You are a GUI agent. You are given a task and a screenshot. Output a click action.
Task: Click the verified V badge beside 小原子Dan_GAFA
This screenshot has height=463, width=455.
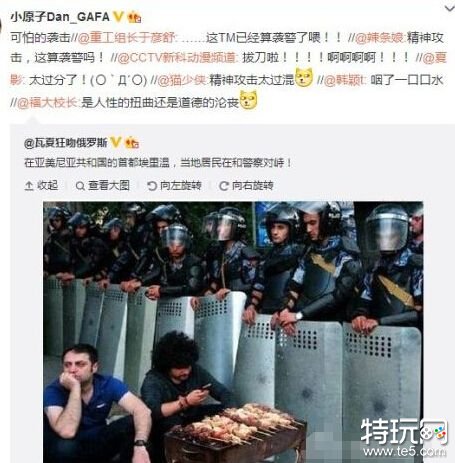(118, 17)
